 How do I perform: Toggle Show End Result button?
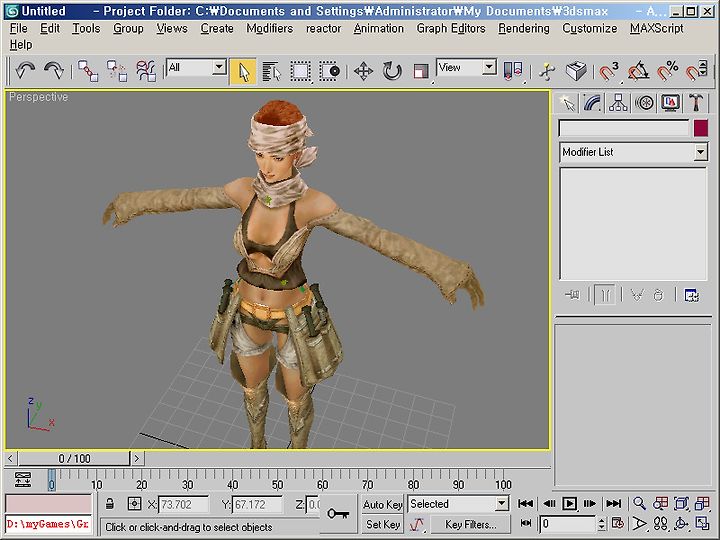coord(605,295)
